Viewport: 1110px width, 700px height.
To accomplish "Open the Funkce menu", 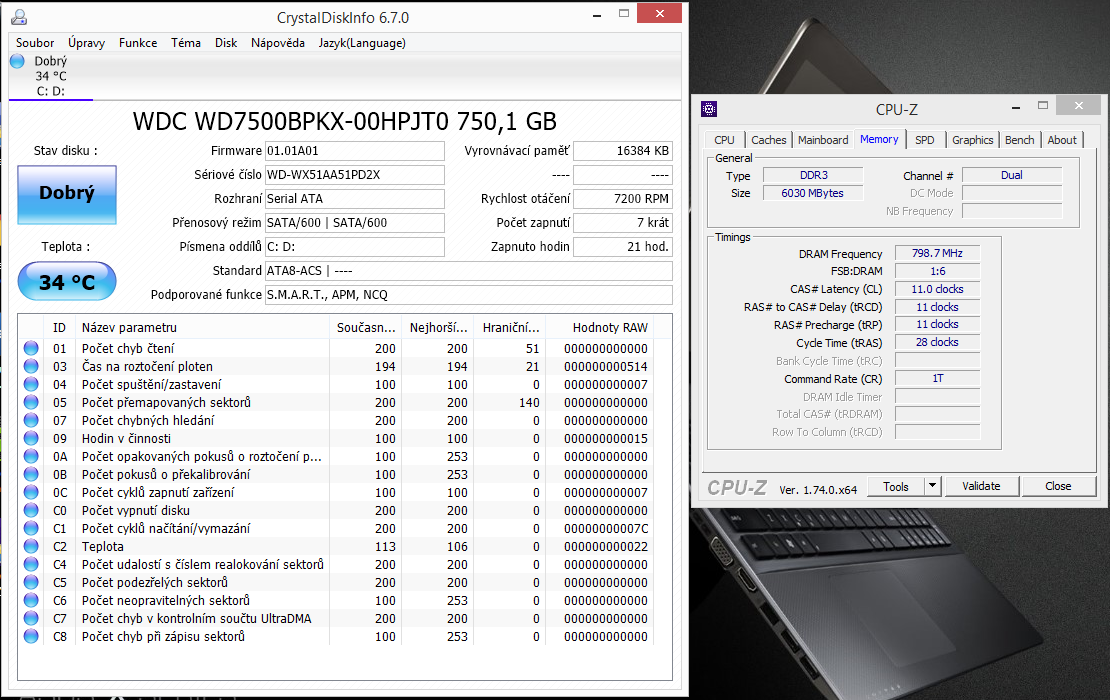I will click(138, 43).
